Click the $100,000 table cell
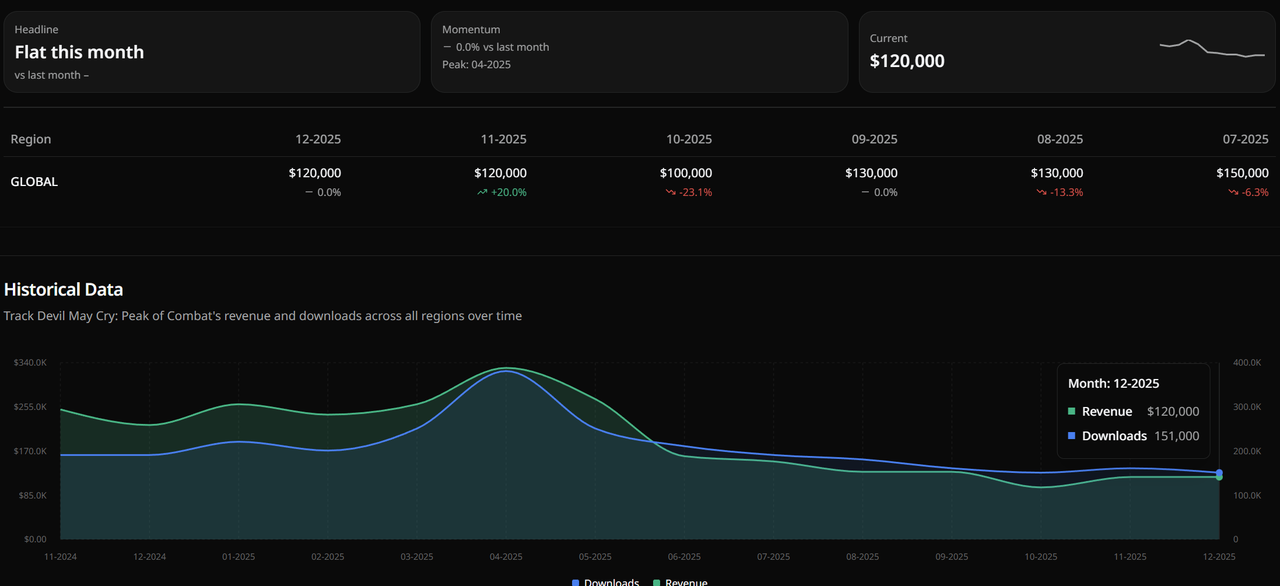The width and height of the screenshot is (1280, 586). tap(686, 173)
